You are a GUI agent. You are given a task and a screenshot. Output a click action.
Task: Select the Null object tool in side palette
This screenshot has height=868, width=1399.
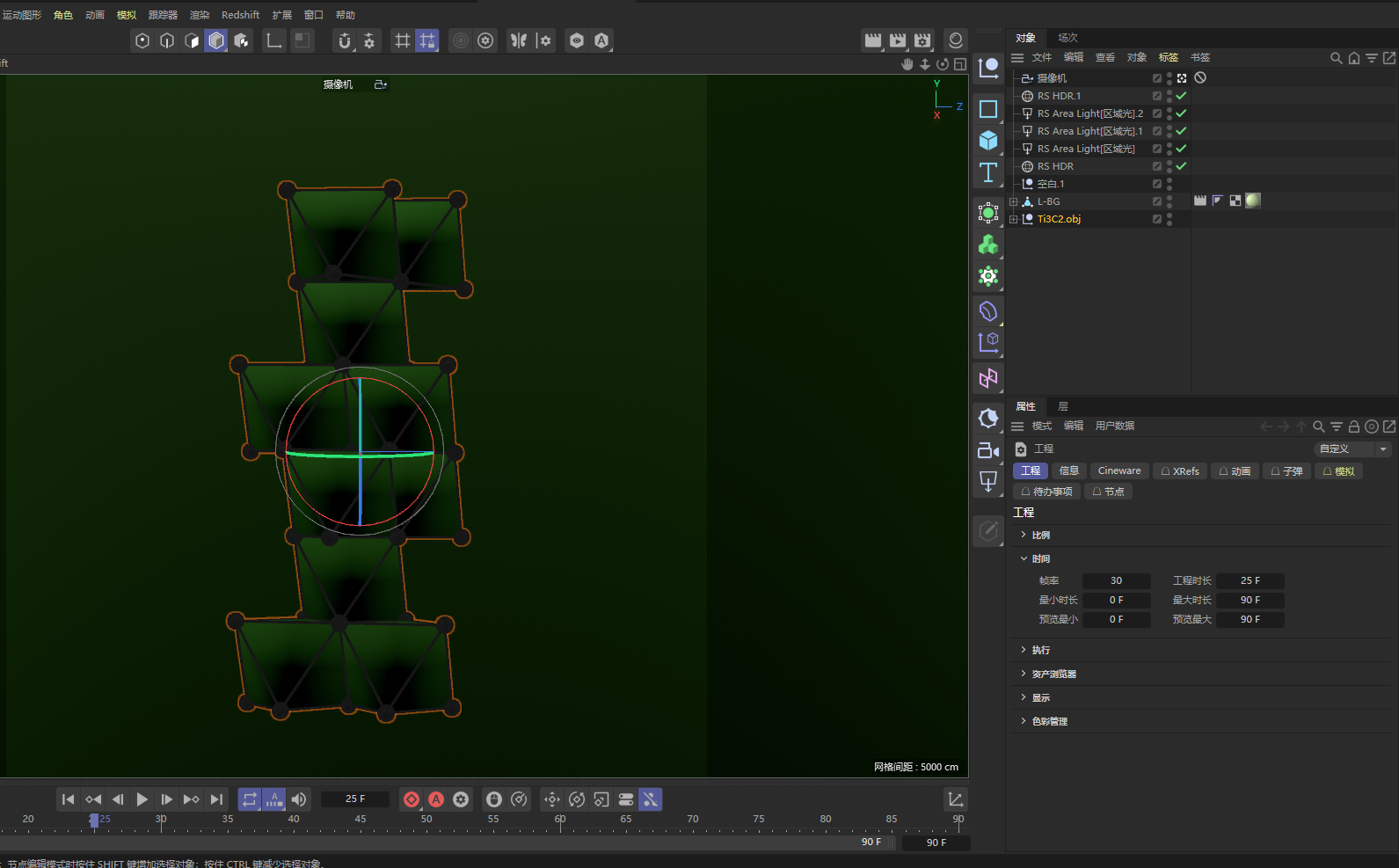coord(988,67)
